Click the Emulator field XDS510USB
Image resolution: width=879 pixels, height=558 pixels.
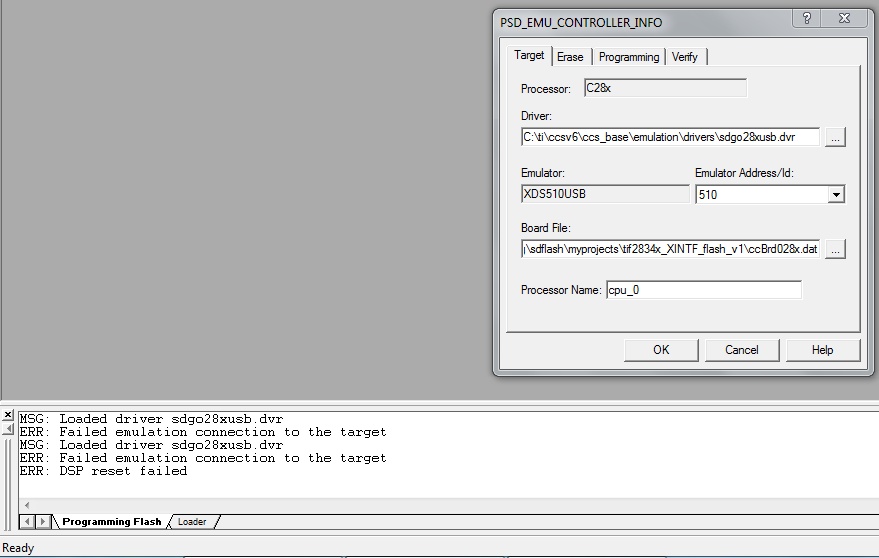point(605,194)
